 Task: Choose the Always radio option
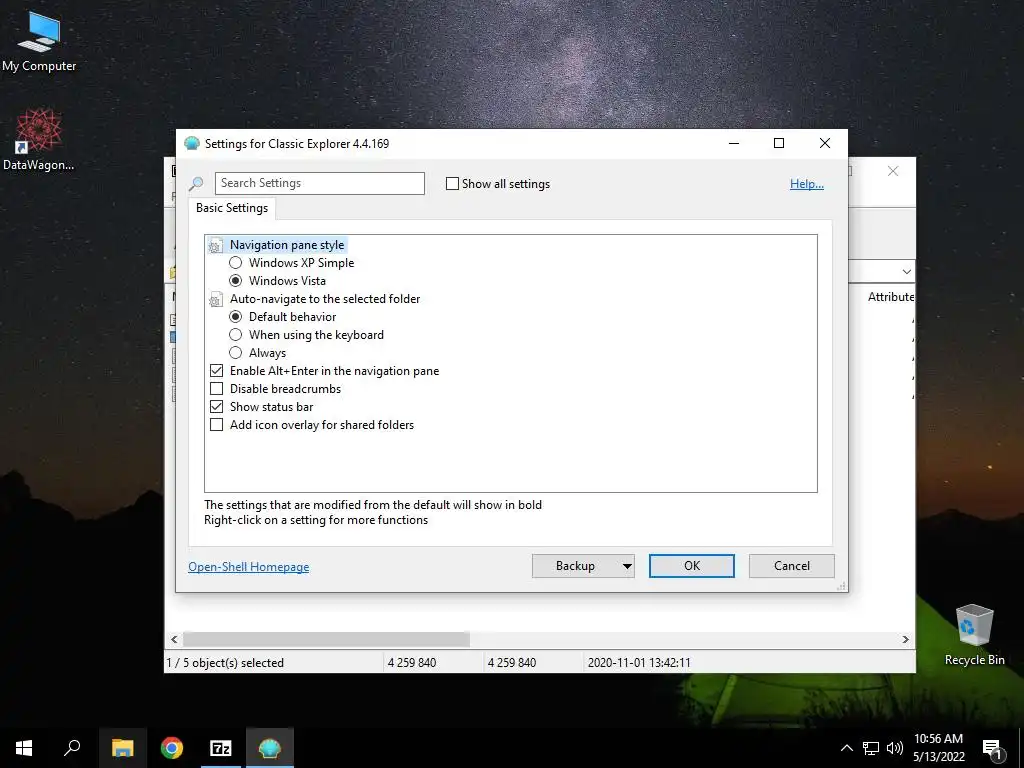tap(236, 353)
